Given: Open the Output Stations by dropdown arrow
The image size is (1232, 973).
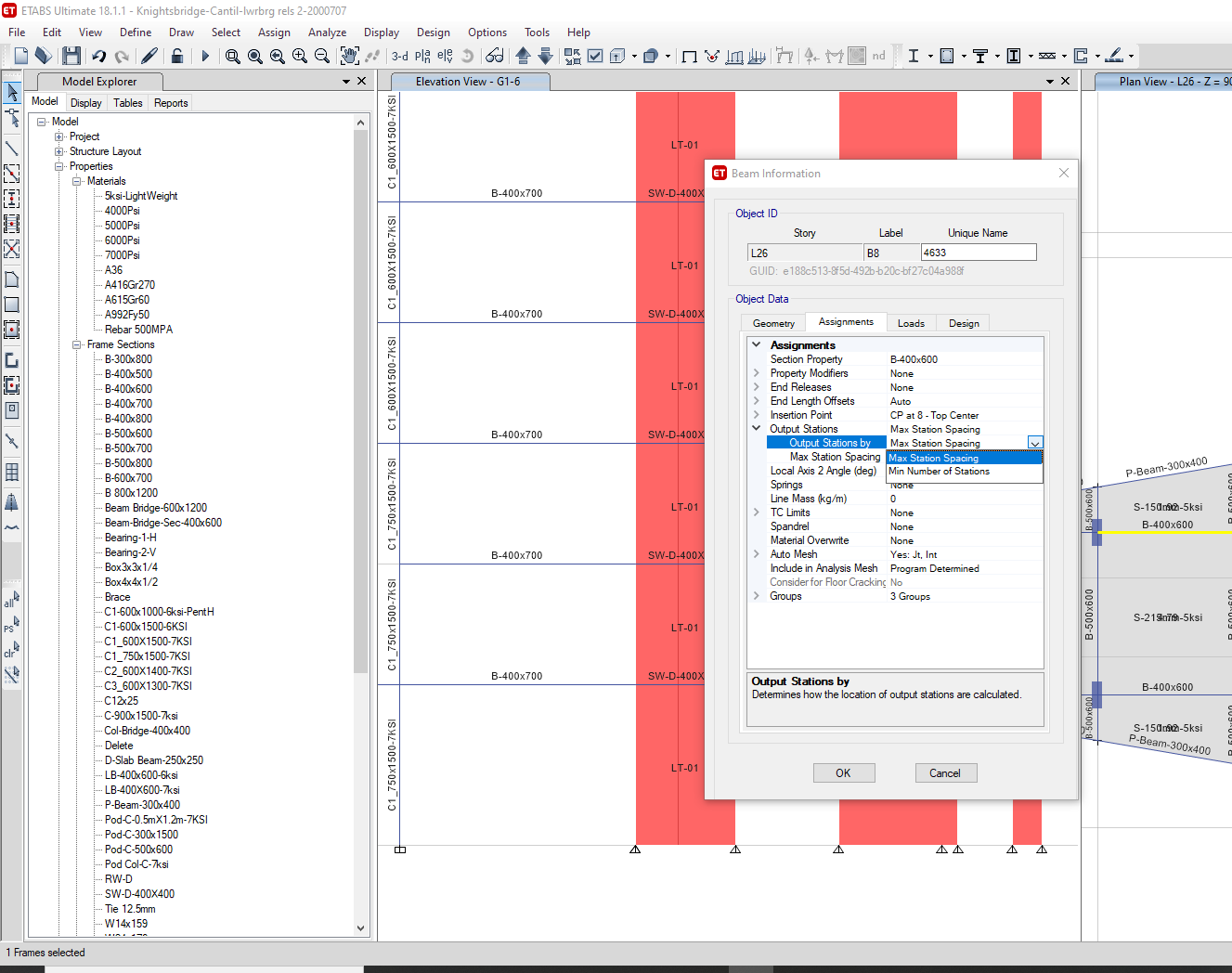Looking at the screenshot, I should click(1035, 444).
